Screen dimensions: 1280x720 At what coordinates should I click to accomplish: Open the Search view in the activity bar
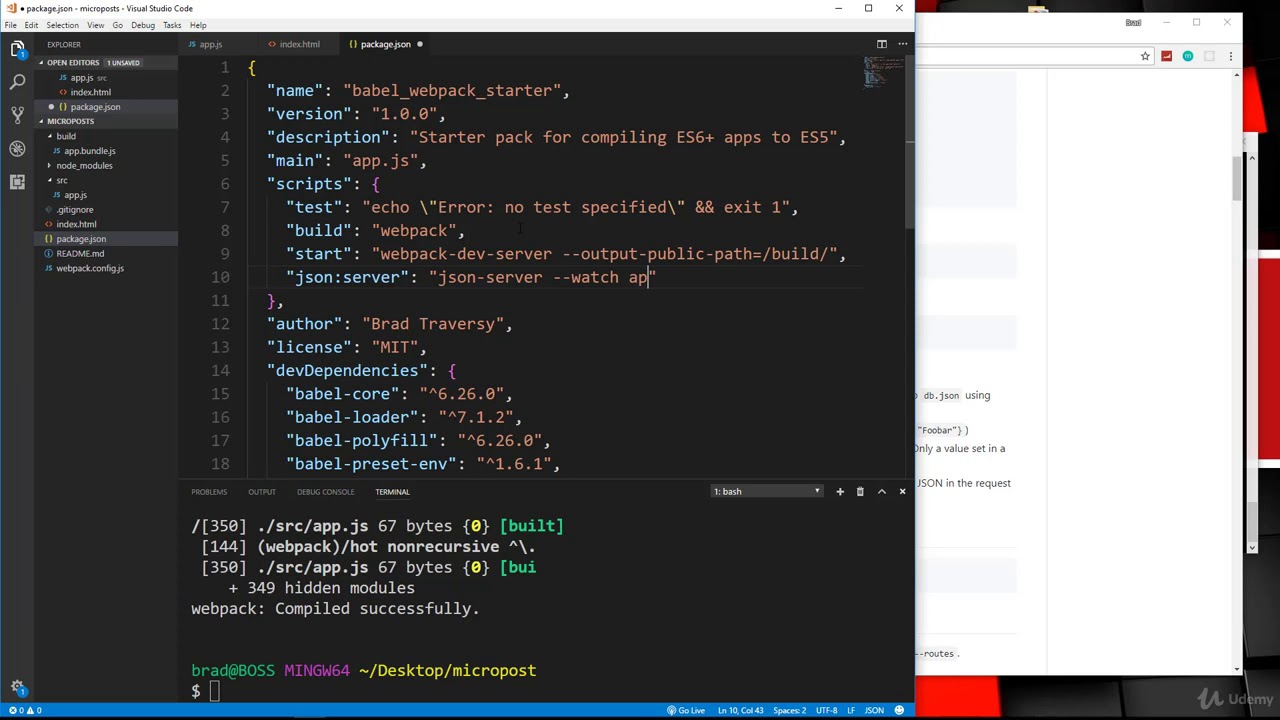coord(17,81)
